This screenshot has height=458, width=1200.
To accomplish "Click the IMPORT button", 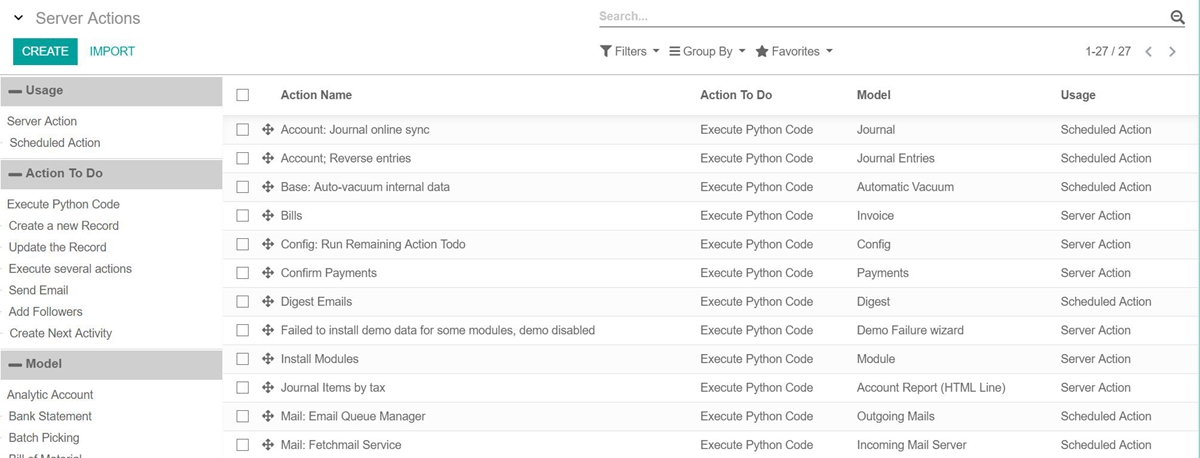I will [x=112, y=52].
